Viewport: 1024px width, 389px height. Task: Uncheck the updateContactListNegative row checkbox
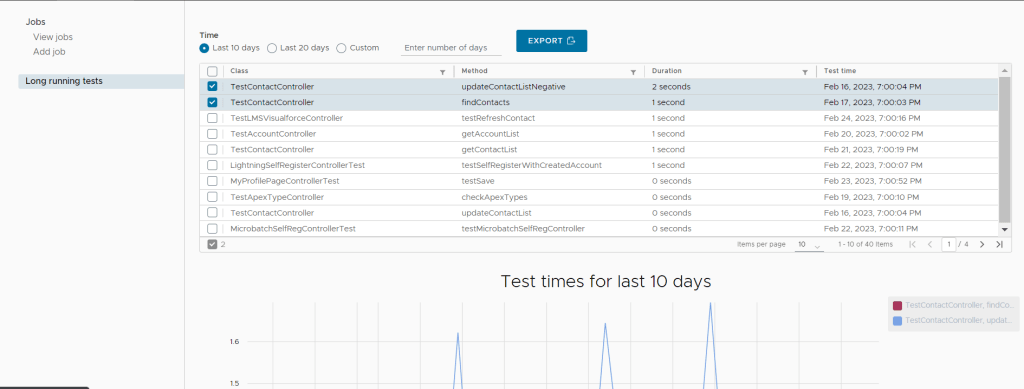click(212, 87)
